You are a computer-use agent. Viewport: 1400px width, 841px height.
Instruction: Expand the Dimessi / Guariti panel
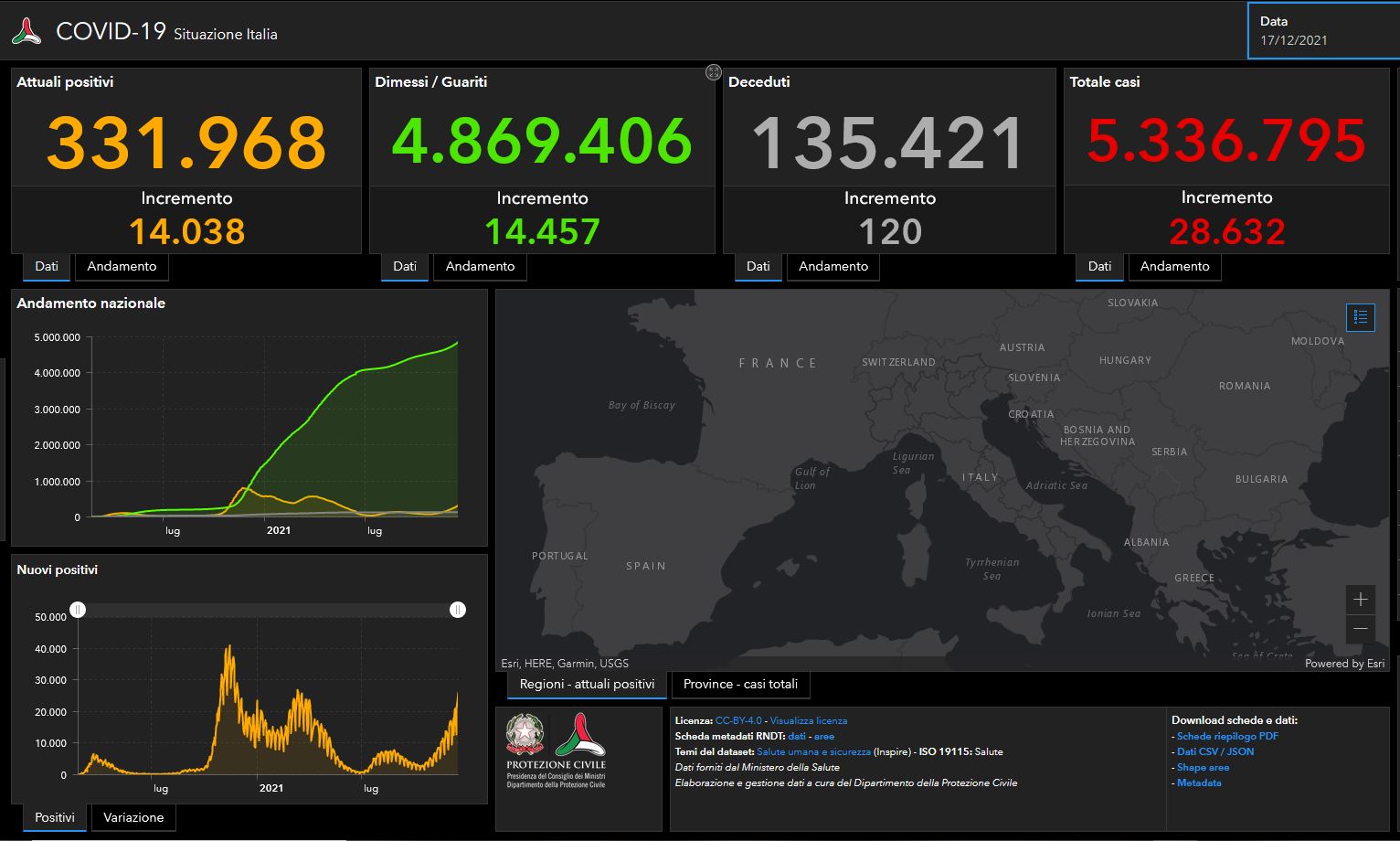pyautogui.click(x=714, y=72)
